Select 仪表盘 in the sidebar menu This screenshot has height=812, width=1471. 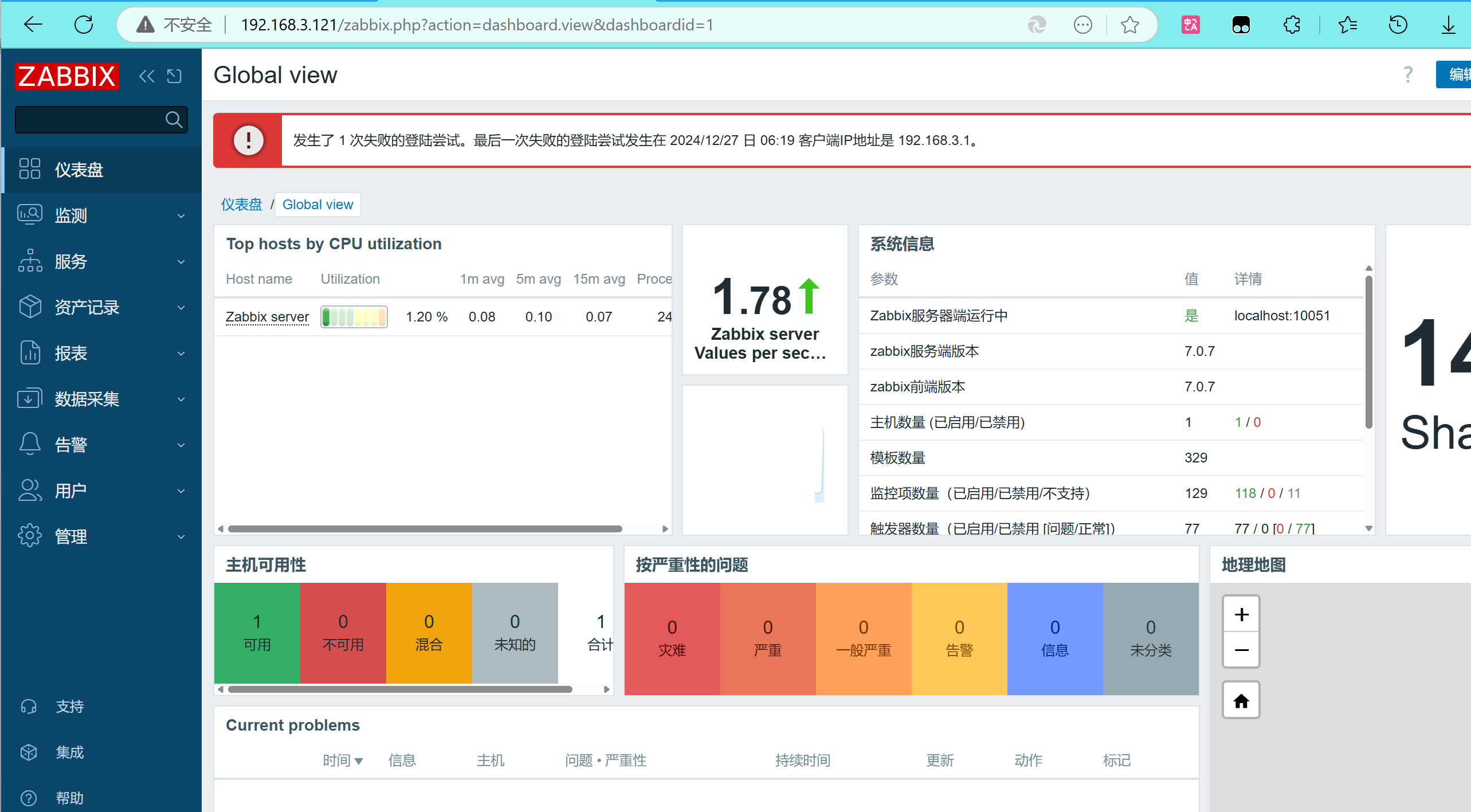(79, 170)
